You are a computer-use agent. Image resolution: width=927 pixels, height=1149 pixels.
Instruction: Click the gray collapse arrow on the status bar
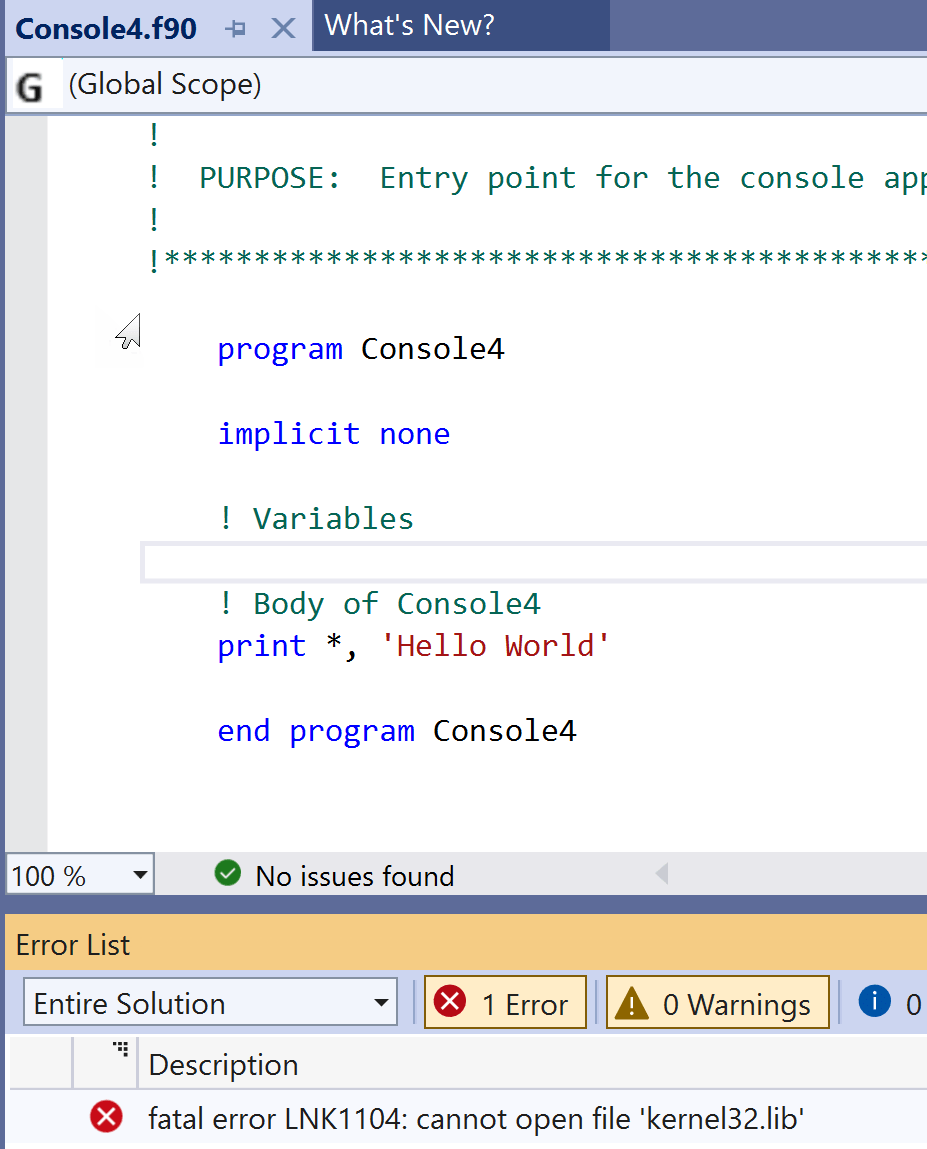coord(661,874)
